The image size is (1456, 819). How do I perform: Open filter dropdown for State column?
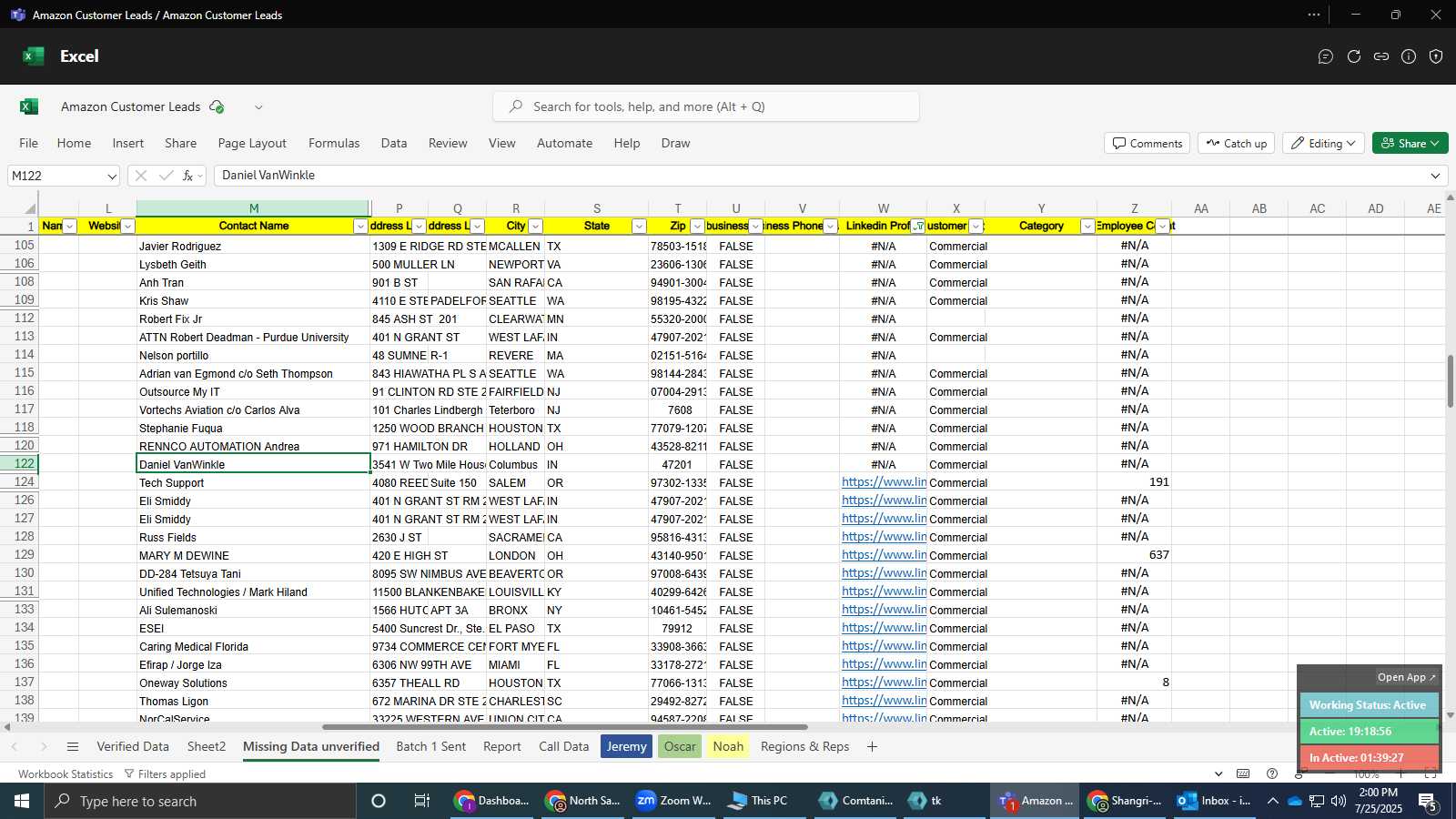639,227
